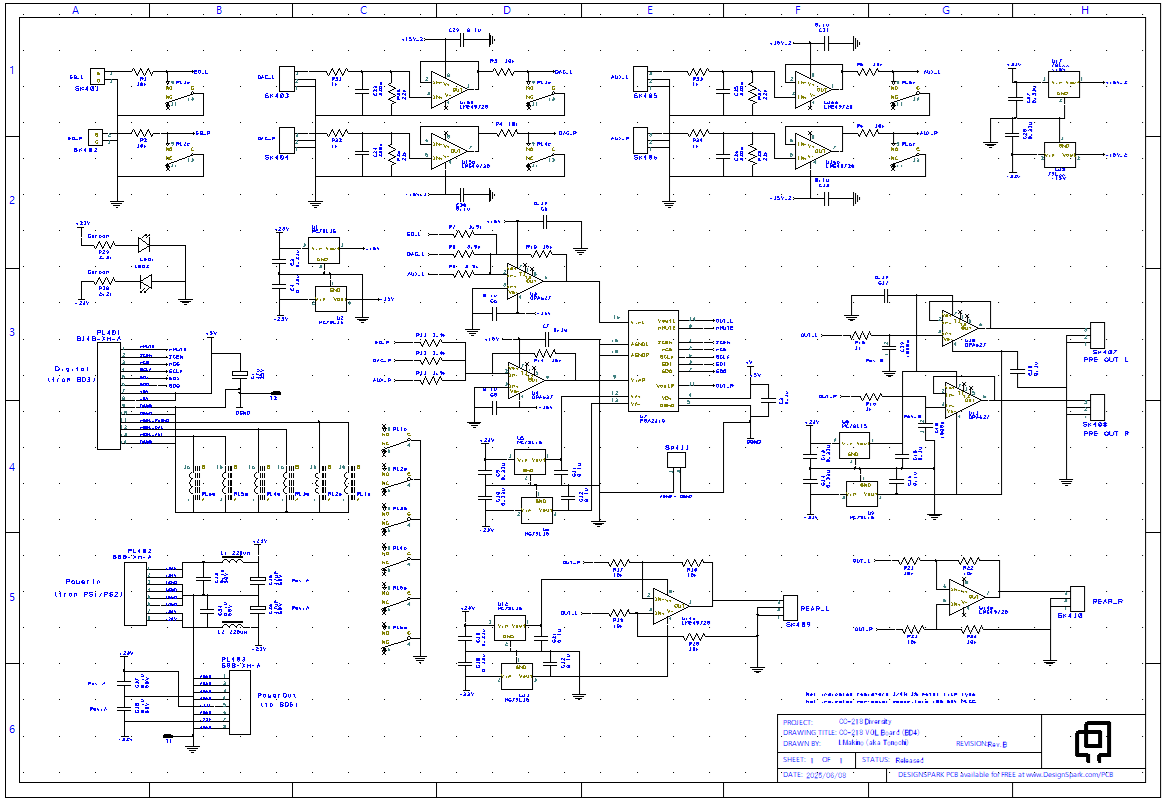Viewport: 1165px width, 801px height.
Task: Select op-amp driving SK407 PRE OUT L
Action: pyautogui.click(x=960, y=327)
